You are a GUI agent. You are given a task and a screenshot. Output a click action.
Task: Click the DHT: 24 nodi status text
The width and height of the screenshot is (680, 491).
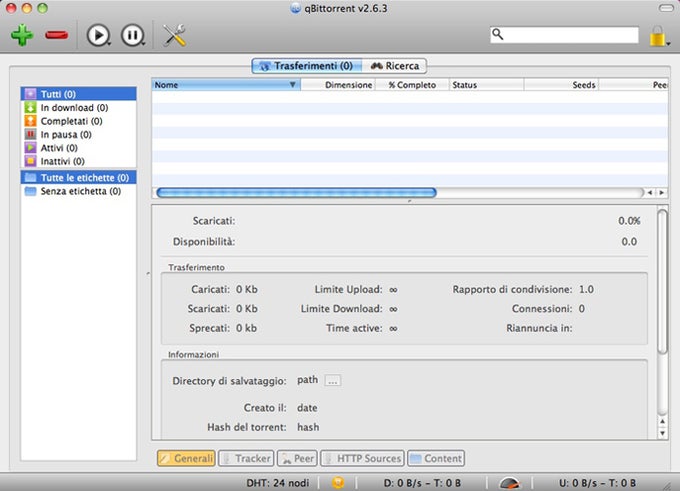point(278,483)
